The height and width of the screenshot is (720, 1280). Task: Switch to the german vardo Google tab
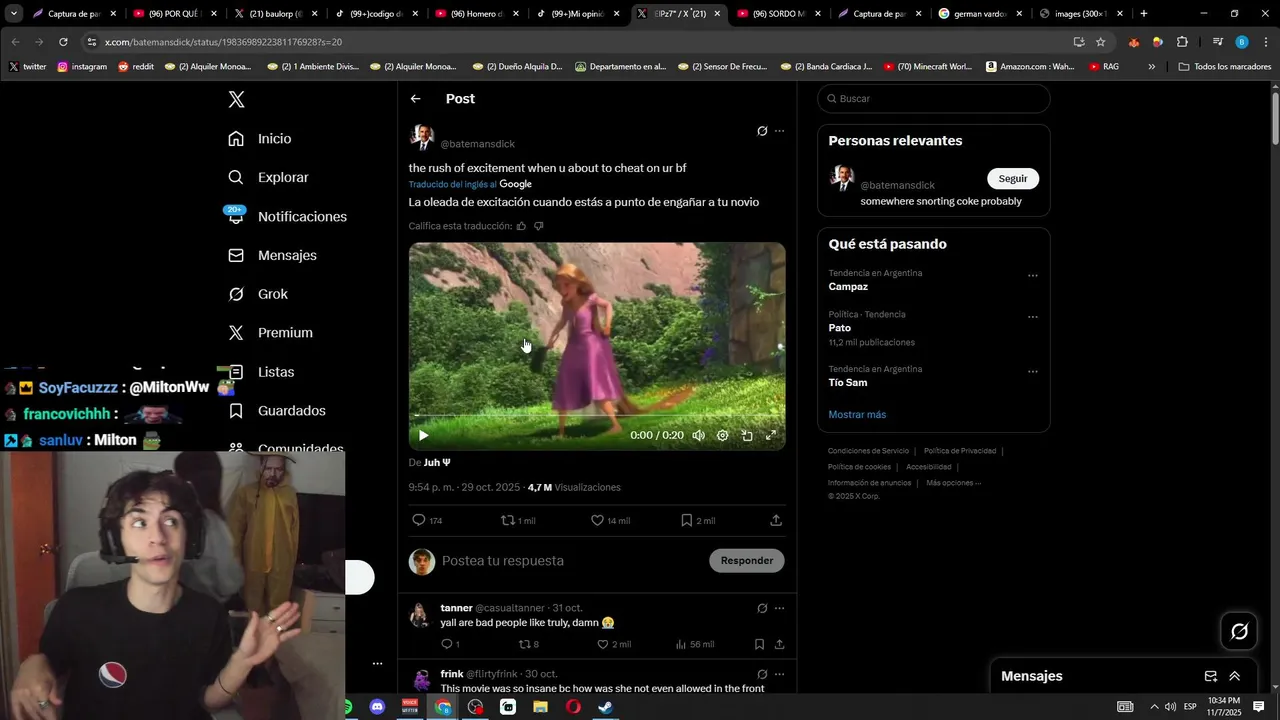coord(979,14)
